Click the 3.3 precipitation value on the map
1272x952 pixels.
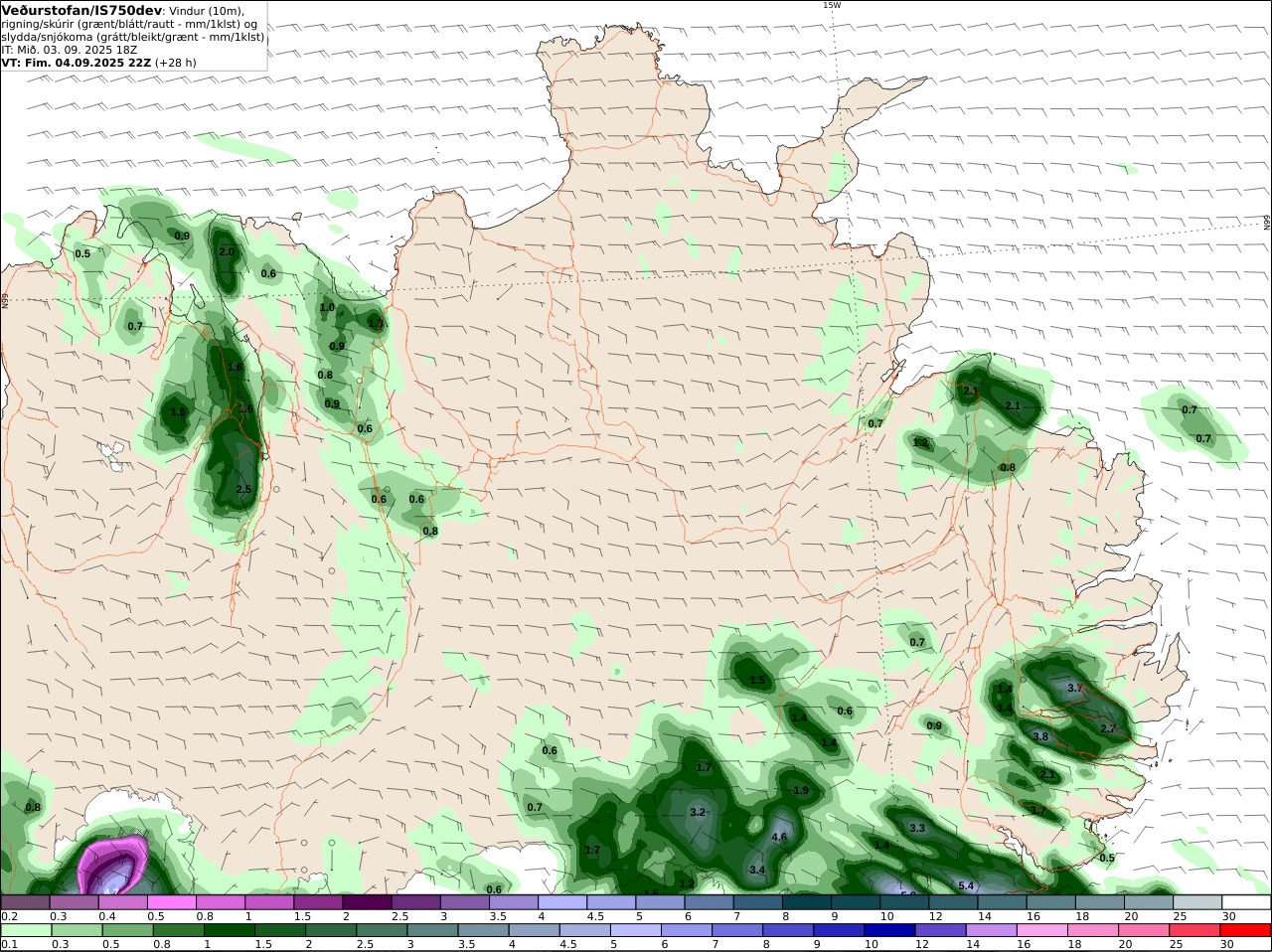coord(917,828)
